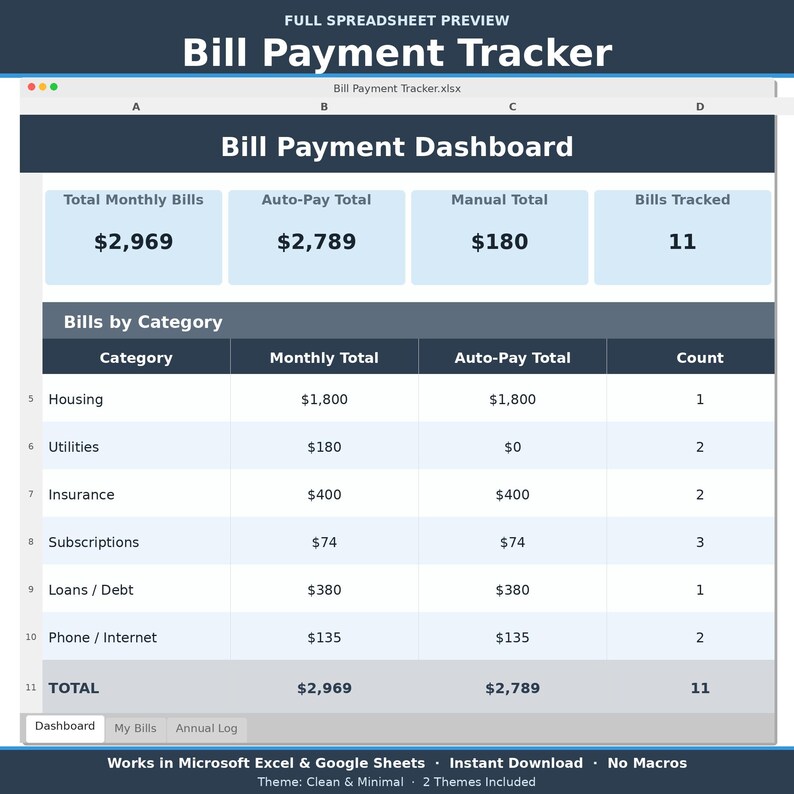
Task: Select the Dashboard sheet tab
Action: (65, 728)
